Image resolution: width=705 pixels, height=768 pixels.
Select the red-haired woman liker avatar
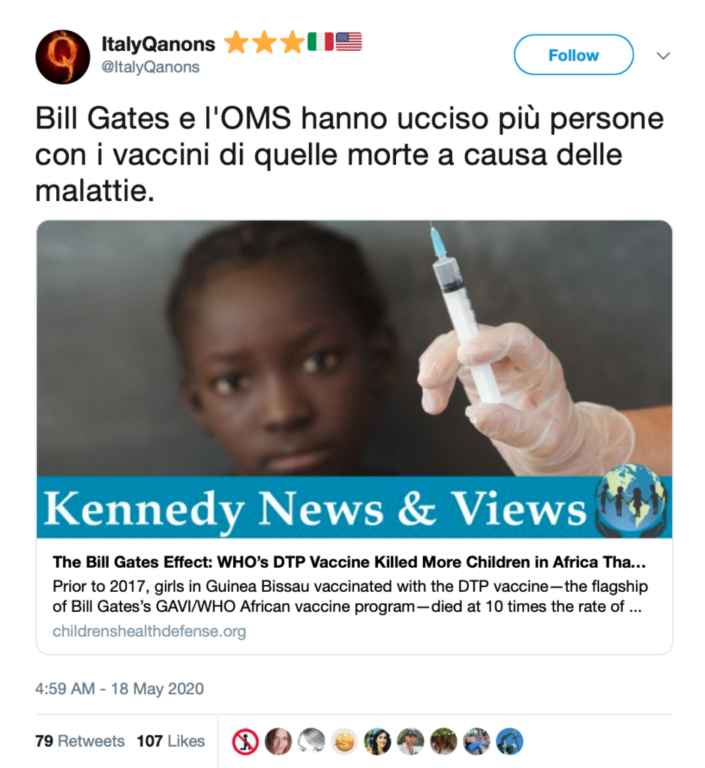tap(278, 741)
